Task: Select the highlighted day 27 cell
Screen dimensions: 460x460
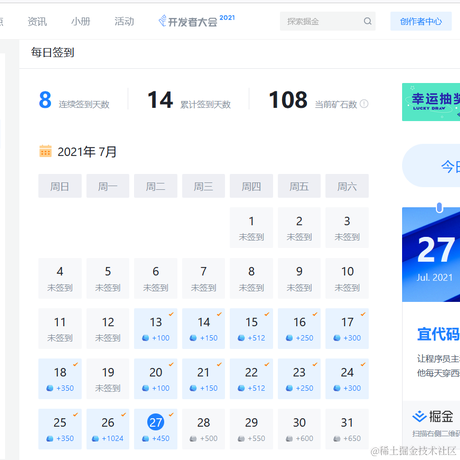Action: 156,429
